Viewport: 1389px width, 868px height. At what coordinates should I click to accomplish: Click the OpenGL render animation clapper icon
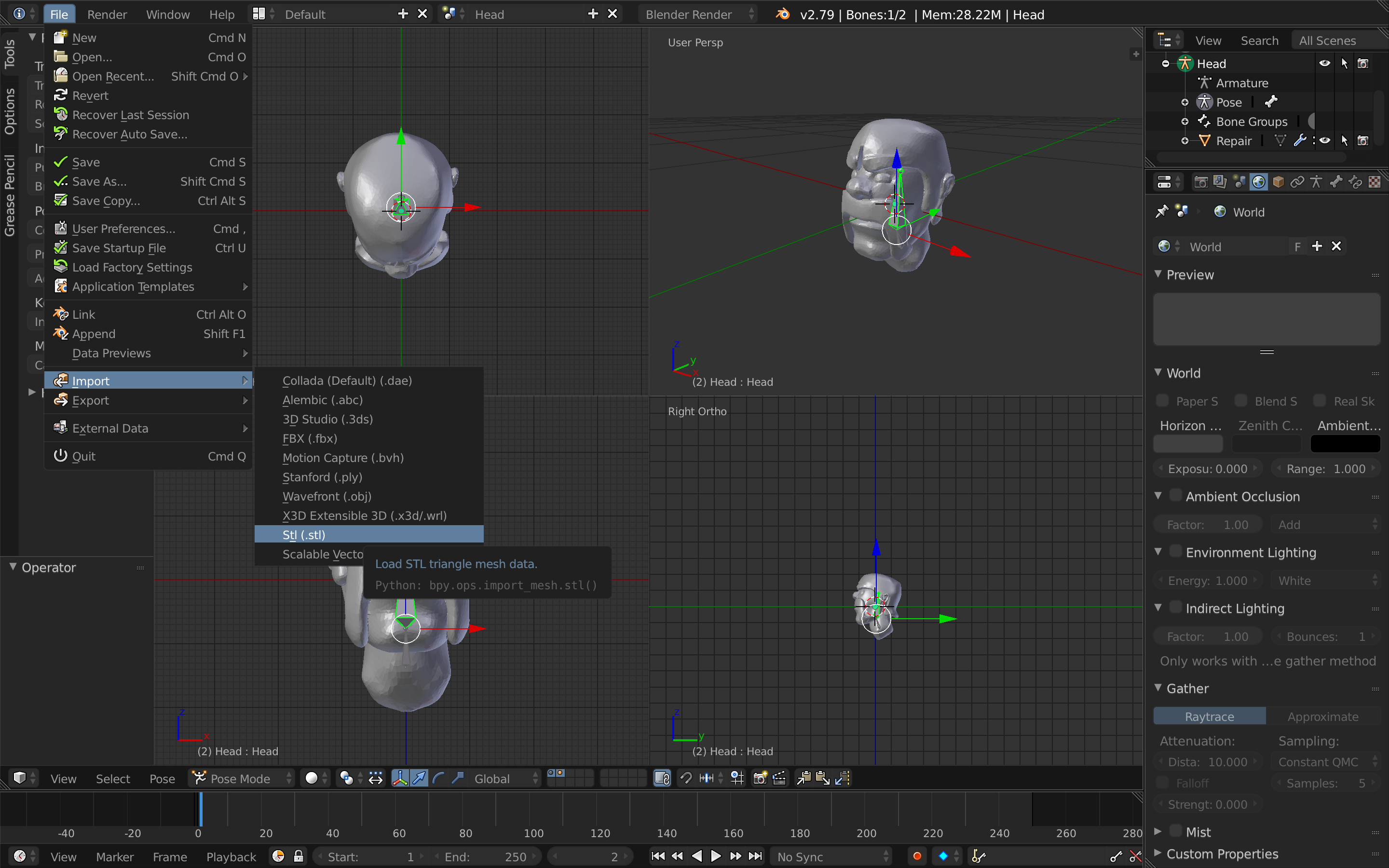(x=779, y=778)
